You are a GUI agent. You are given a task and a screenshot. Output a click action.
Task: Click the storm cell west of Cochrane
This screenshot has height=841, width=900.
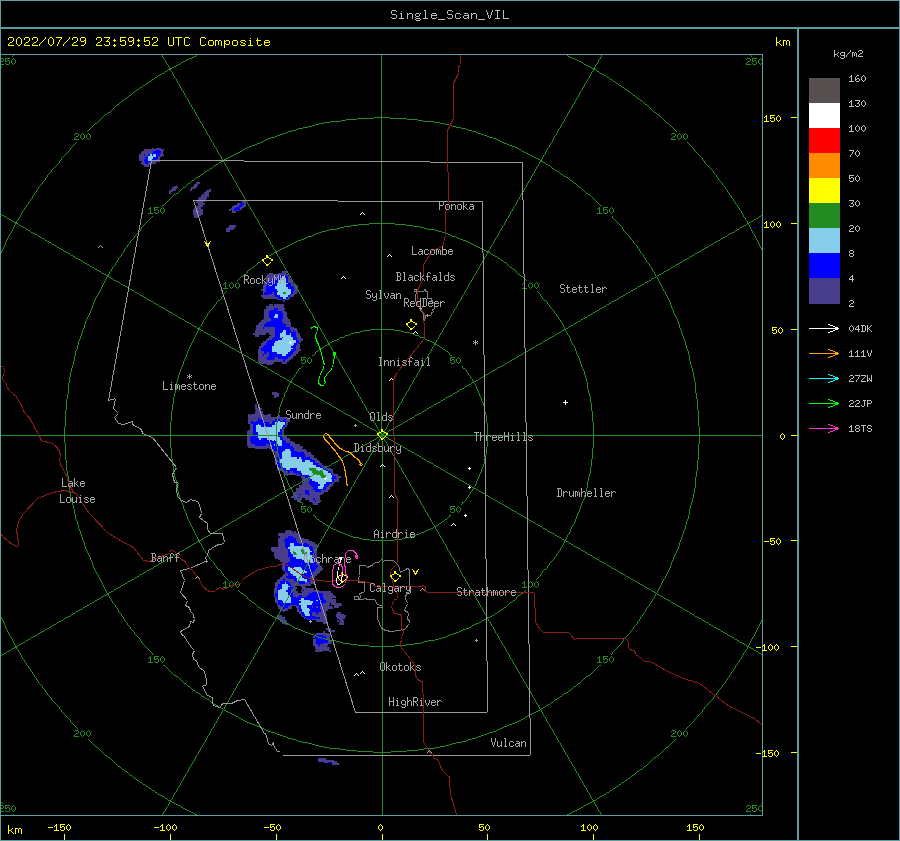297,556
